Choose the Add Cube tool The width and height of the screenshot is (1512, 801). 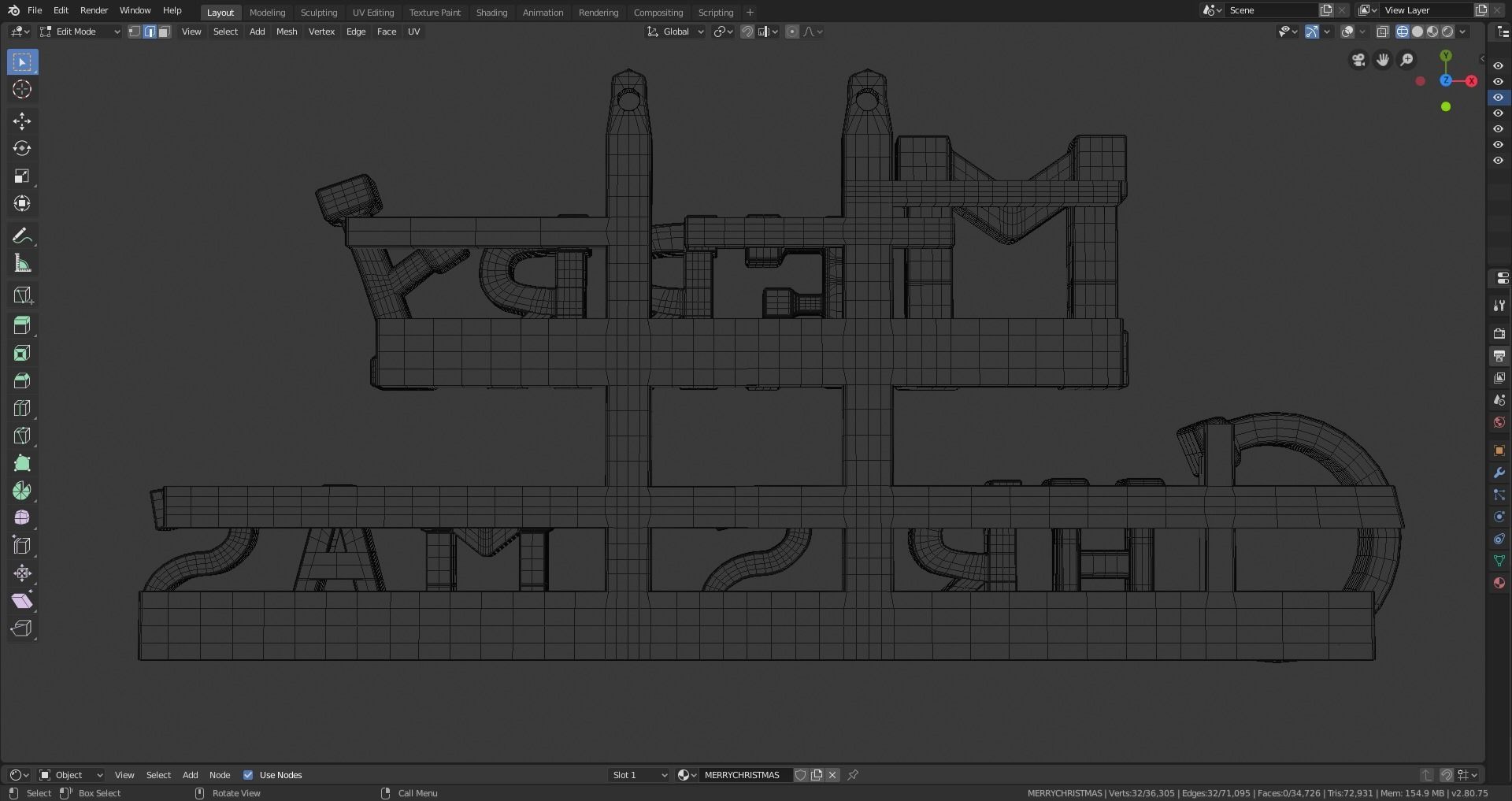pyautogui.click(x=22, y=295)
